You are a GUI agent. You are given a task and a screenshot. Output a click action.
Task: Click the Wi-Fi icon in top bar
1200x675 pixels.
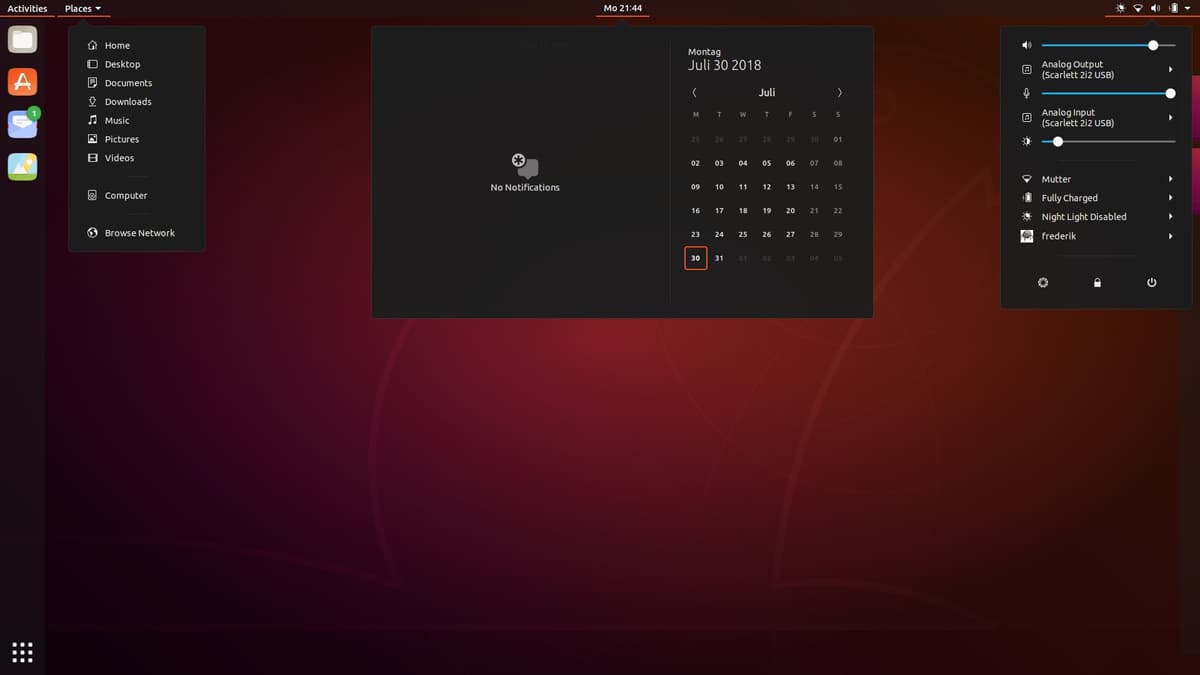(1138, 8)
